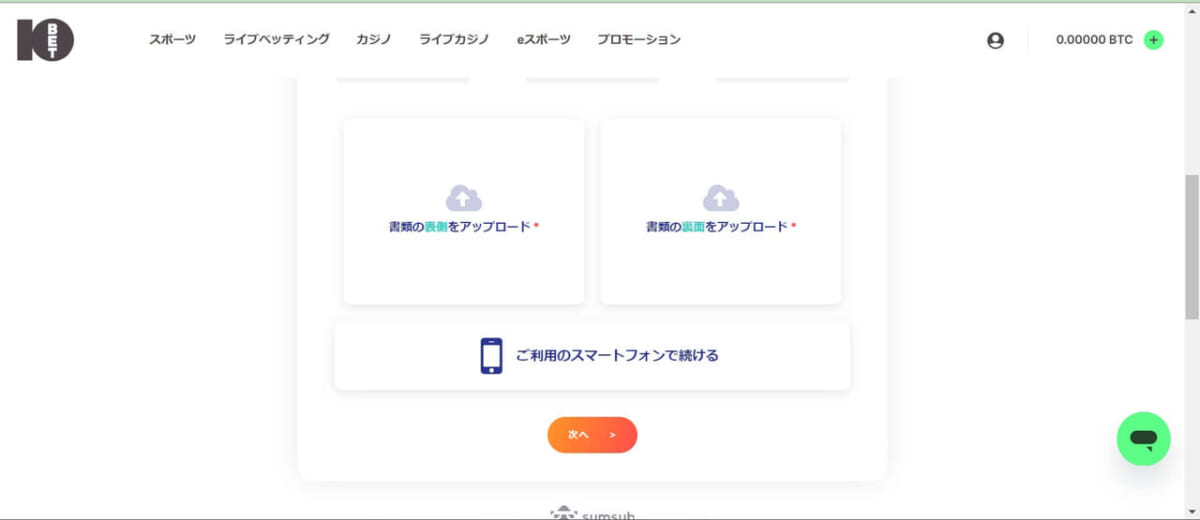Click the front side upload cloud icon
This screenshot has height=520, width=1200.
[464, 198]
